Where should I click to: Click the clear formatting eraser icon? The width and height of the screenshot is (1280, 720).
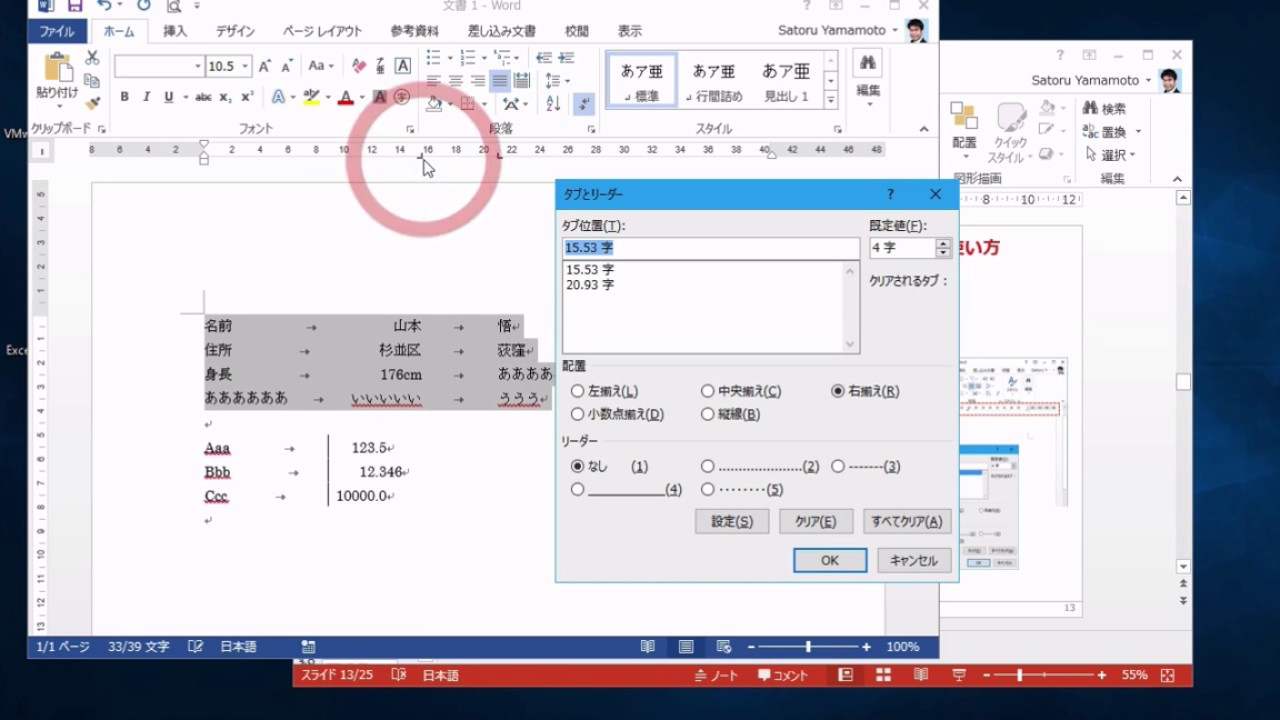(x=359, y=66)
